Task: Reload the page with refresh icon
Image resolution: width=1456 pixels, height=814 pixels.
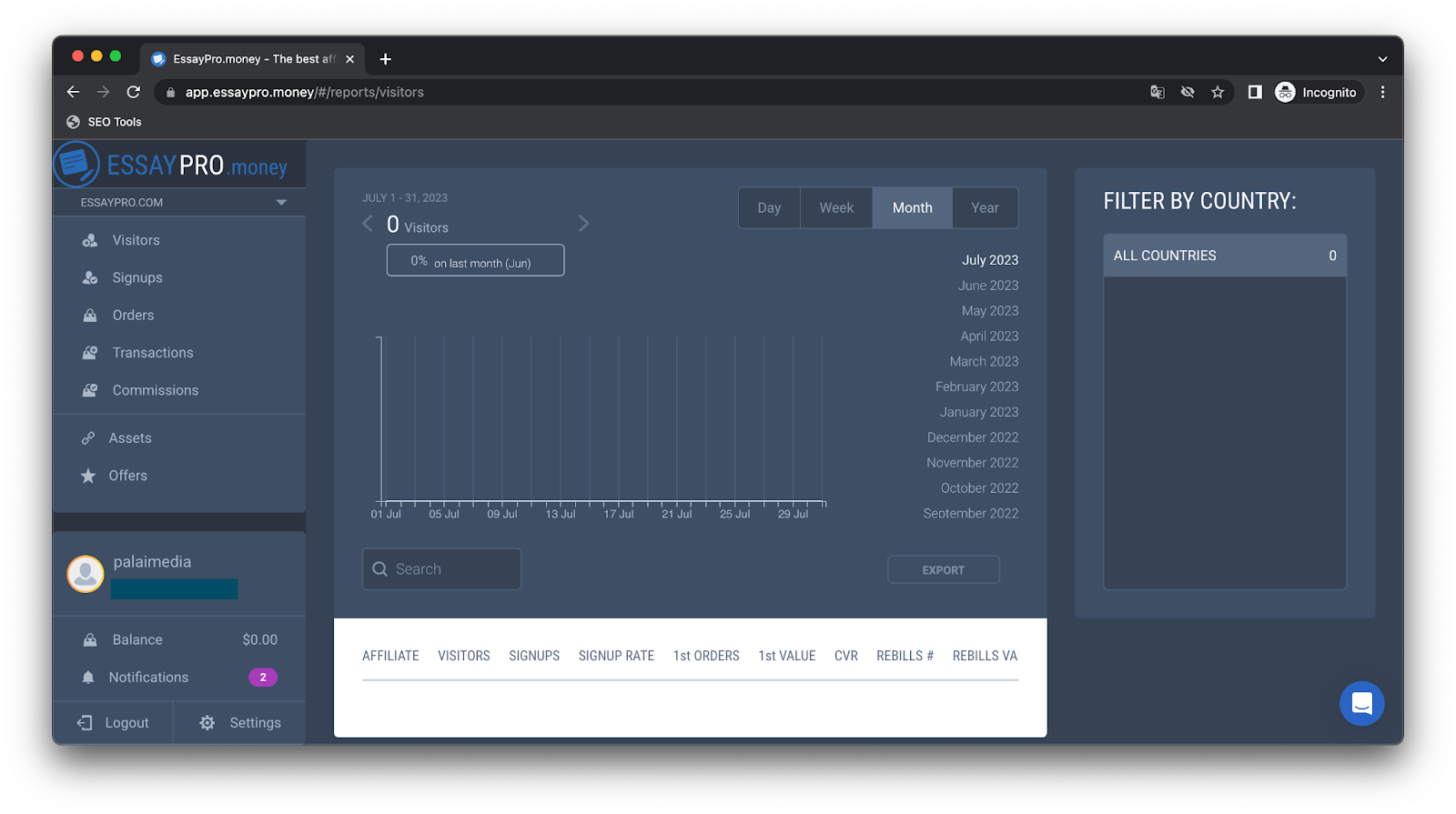Action: pyautogui.click(x=134, y=92)
